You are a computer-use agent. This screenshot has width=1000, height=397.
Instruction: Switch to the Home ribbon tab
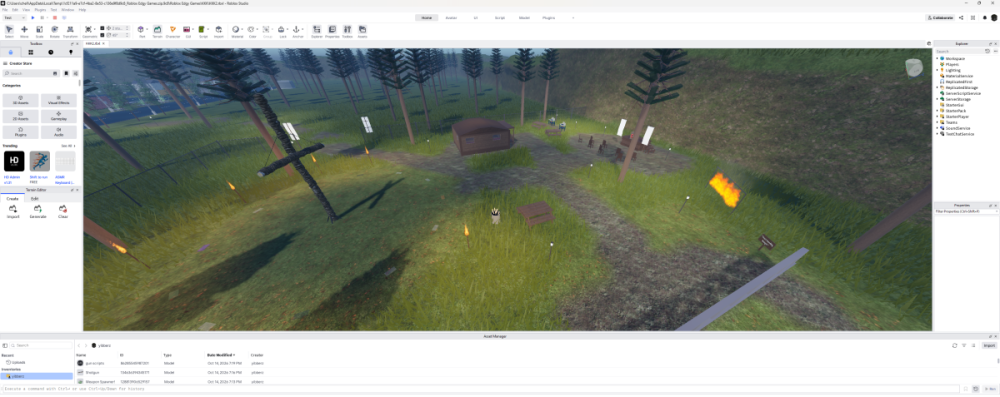[x=427, y=18]
